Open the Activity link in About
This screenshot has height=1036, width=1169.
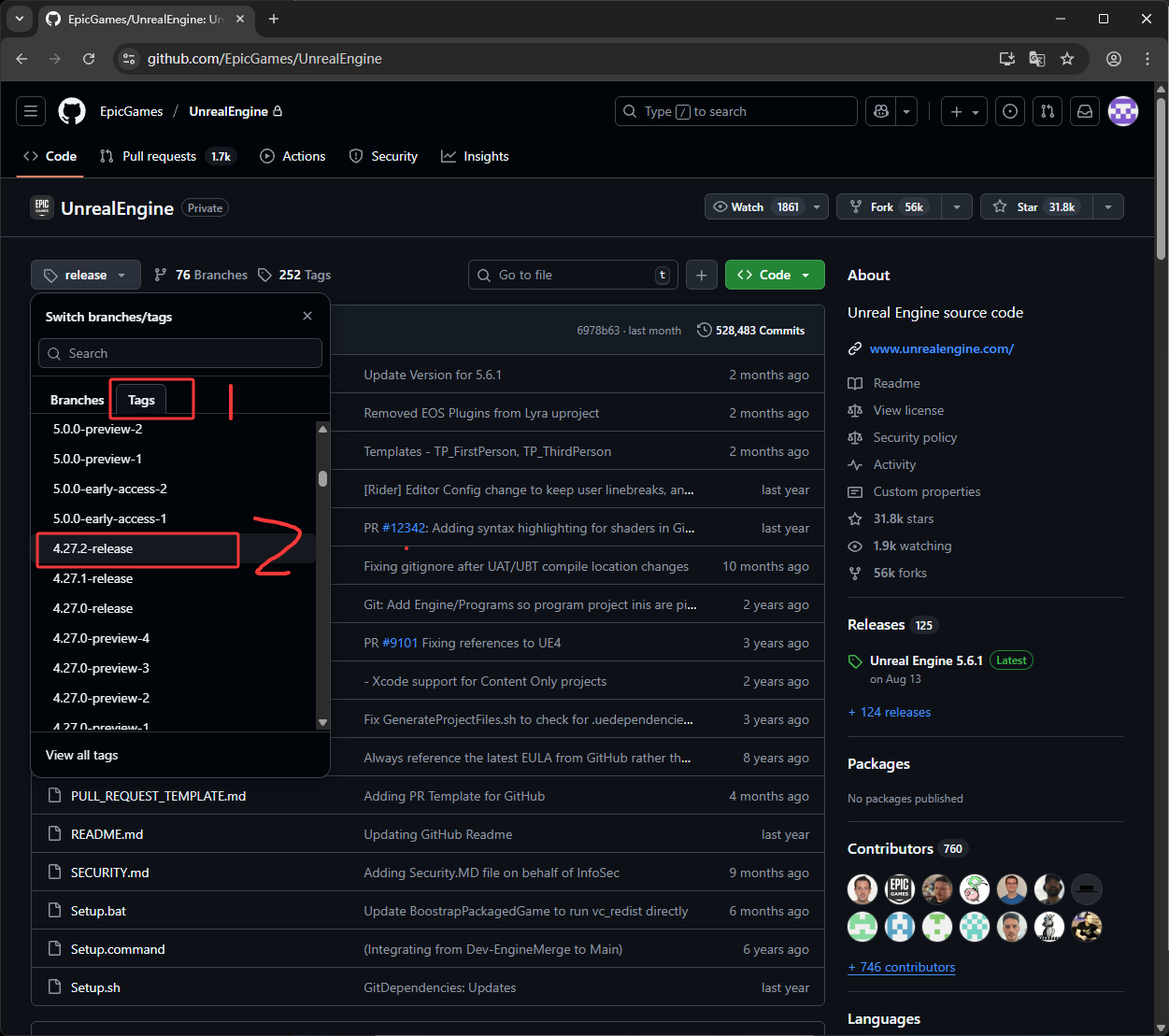point(882,464)
